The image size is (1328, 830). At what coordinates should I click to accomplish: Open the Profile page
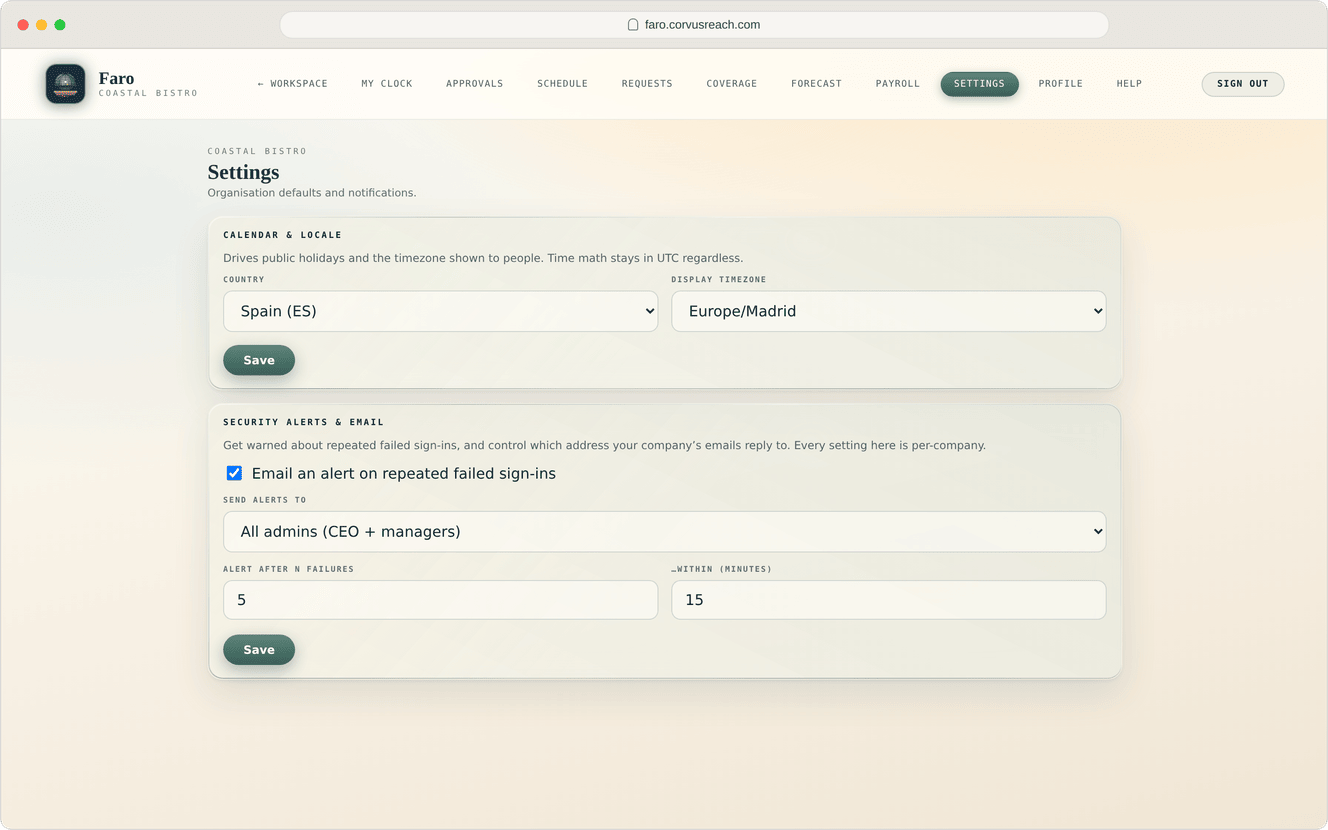[1061, 84]
